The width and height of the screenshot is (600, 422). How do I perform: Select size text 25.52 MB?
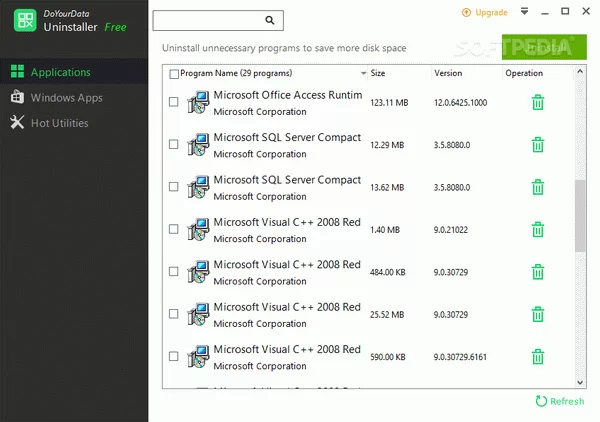click(387, 315)
